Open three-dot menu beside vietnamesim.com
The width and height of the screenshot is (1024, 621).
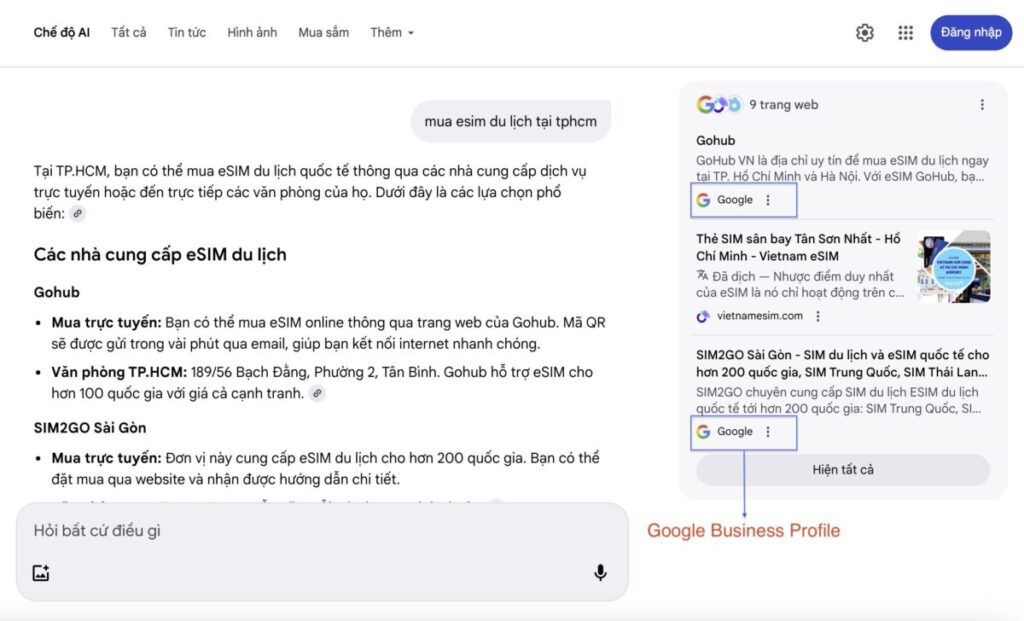click(818, 316)
